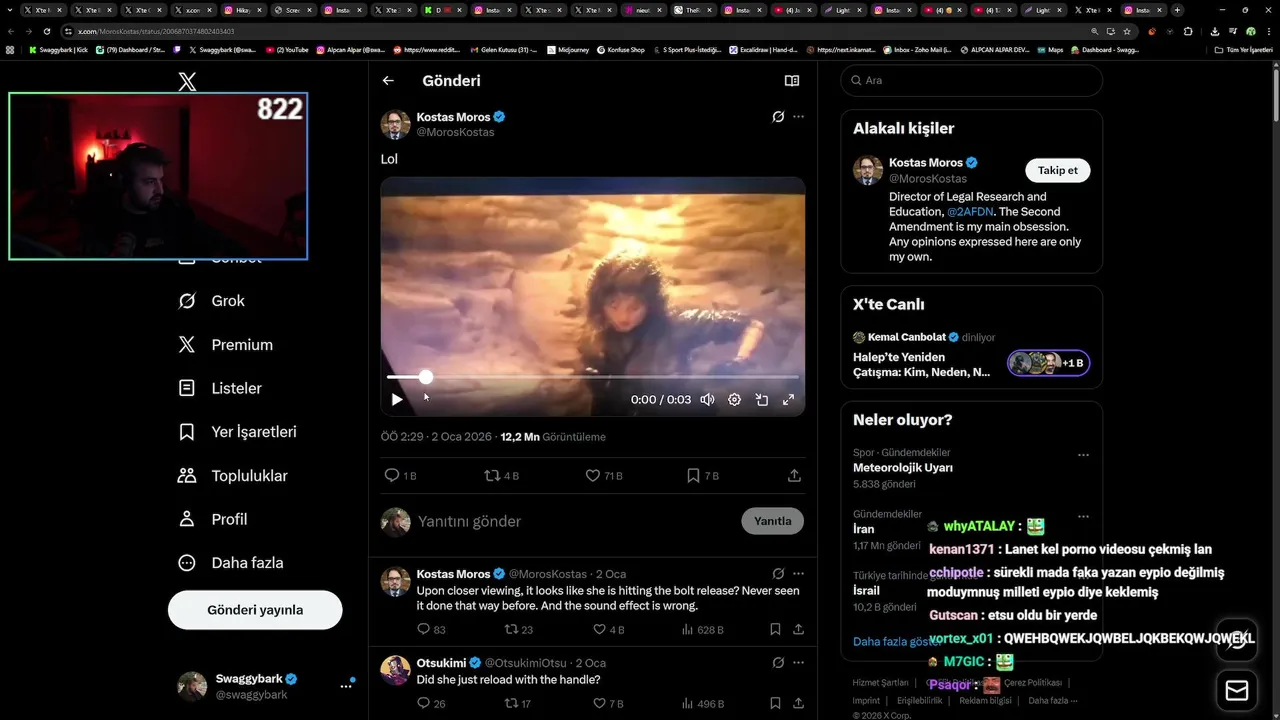Open Profil in the left sidebar
Image resolution: width=1280 pixels, height=720 pixels.
[212, 519]
